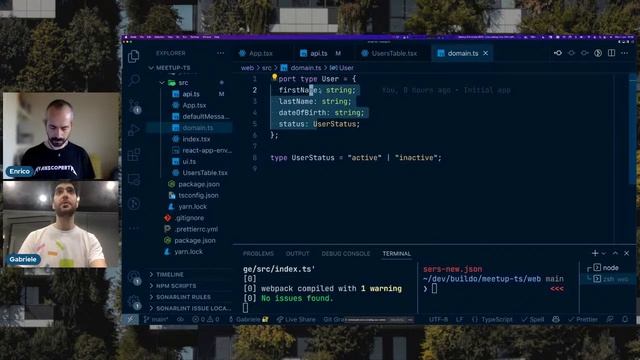The height and width of the screenshot is (360, 640).
Task: Open api.ts in file explorer
Action: pos(190,94)
